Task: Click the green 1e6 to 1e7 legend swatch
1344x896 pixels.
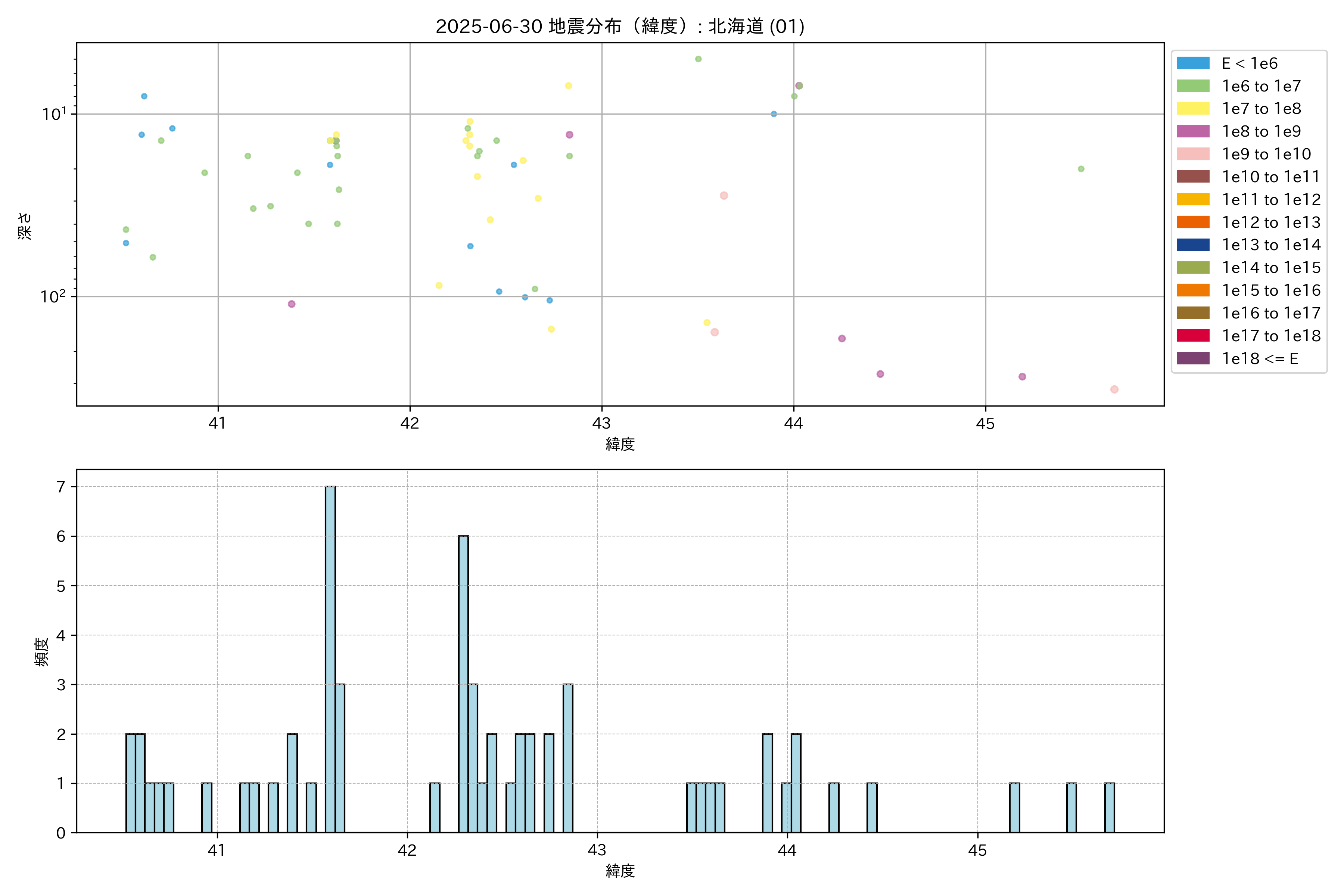Action: pyautogui.click(x=1192, y=86)
